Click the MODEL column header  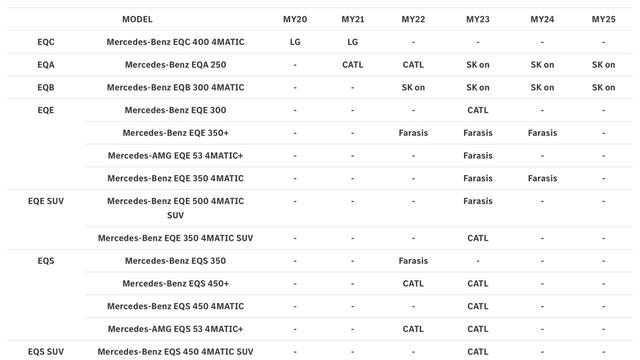pos(137,19)
